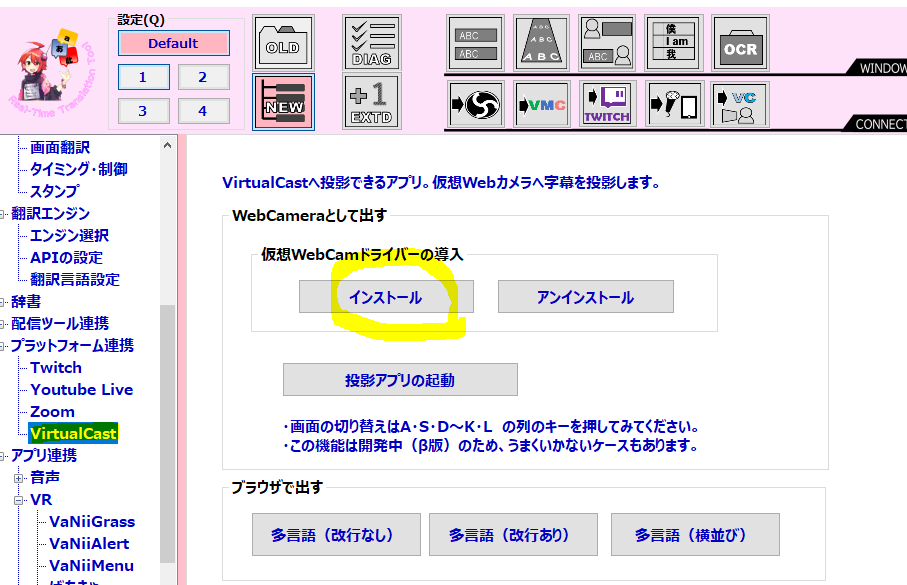Select settings preset 2
The height and width of the screenshot is (585, 907).
204,77
